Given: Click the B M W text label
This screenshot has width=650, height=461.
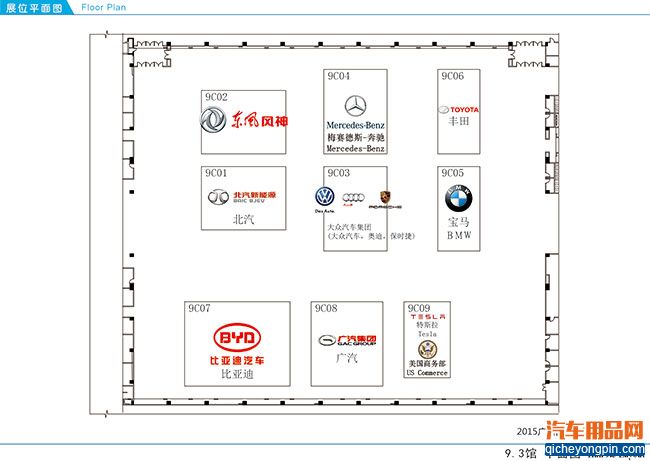Looking at the screenshot, I should 459,235.
